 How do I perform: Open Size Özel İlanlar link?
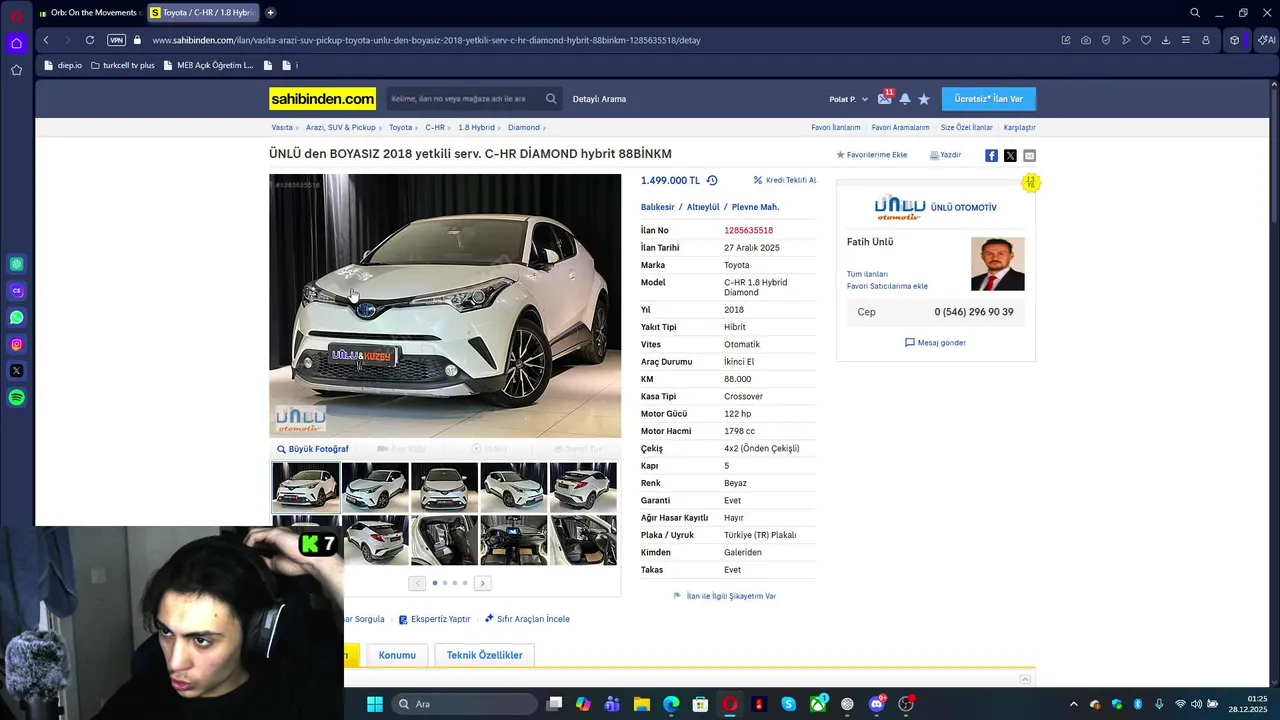[x=967, y=127]
